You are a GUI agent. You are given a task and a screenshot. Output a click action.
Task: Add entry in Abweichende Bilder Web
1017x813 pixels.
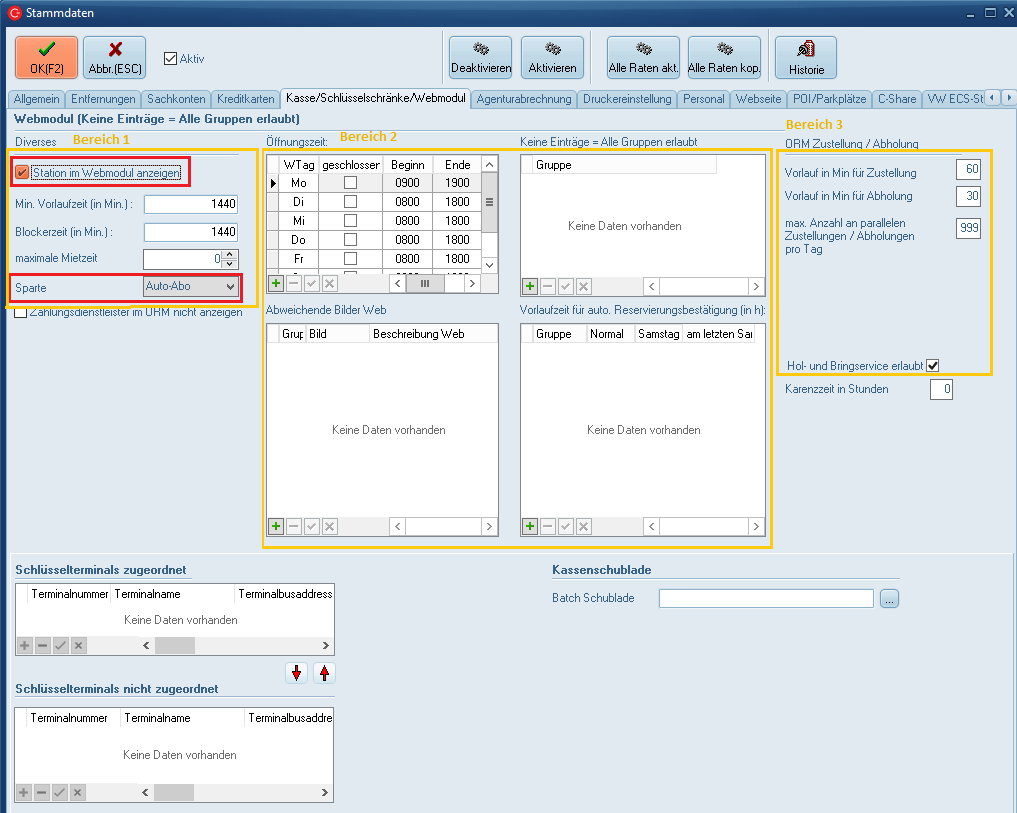[276, 526]
